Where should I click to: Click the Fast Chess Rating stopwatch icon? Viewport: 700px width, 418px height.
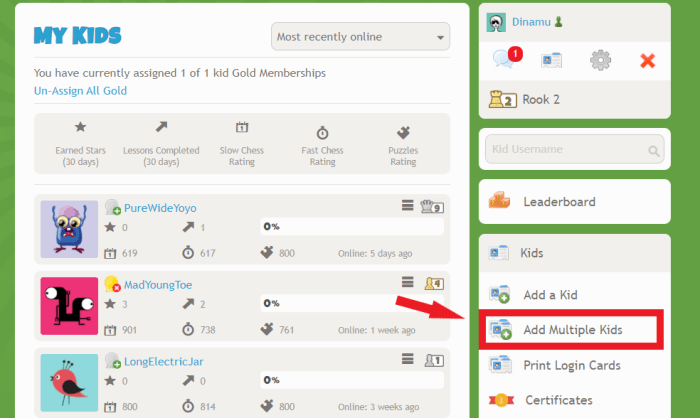pyautogui.click(x=322, y=132)
